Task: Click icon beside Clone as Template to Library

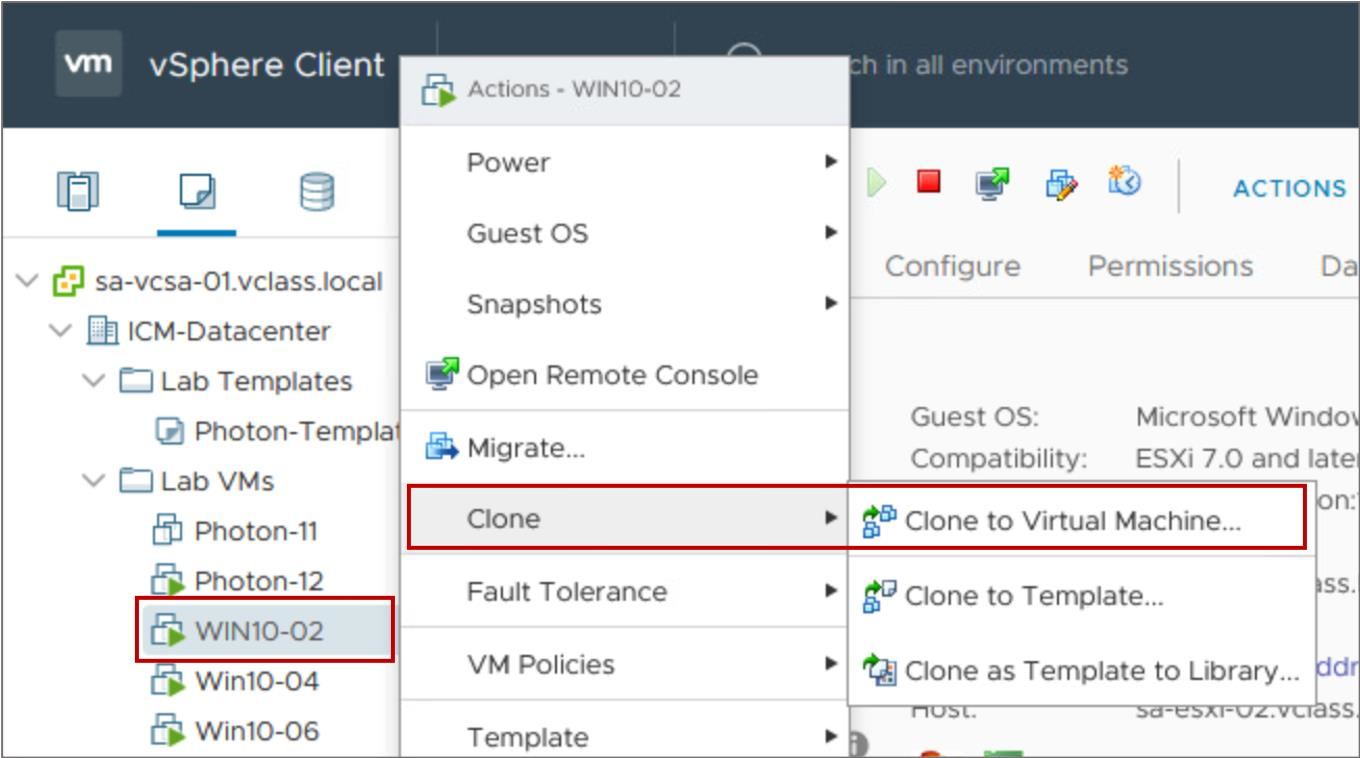Action: tap(880, 670)
